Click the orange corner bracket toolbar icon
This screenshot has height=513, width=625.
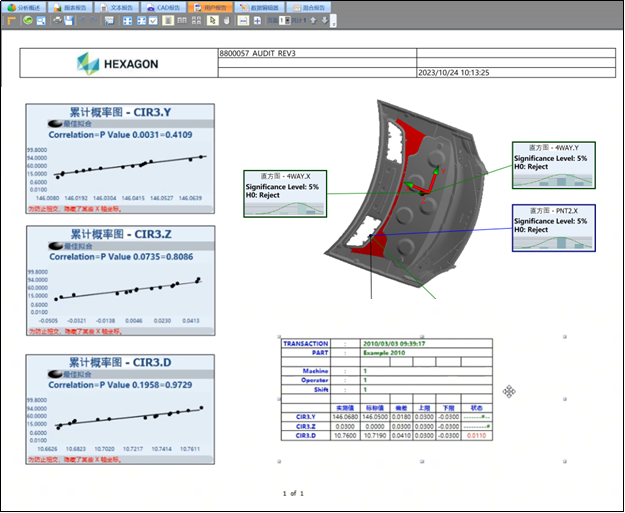11,21
